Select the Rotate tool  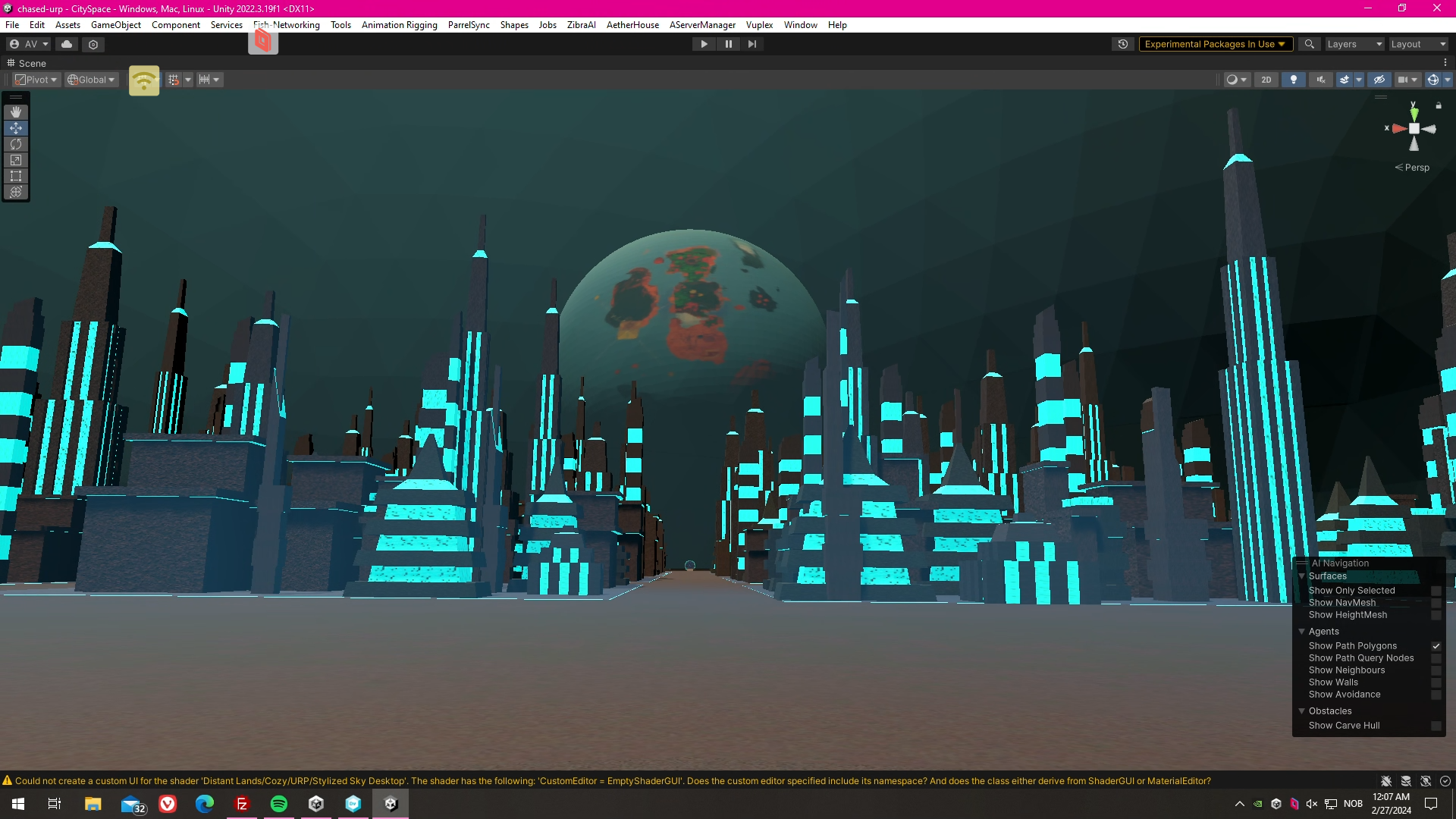click(15, 144)
